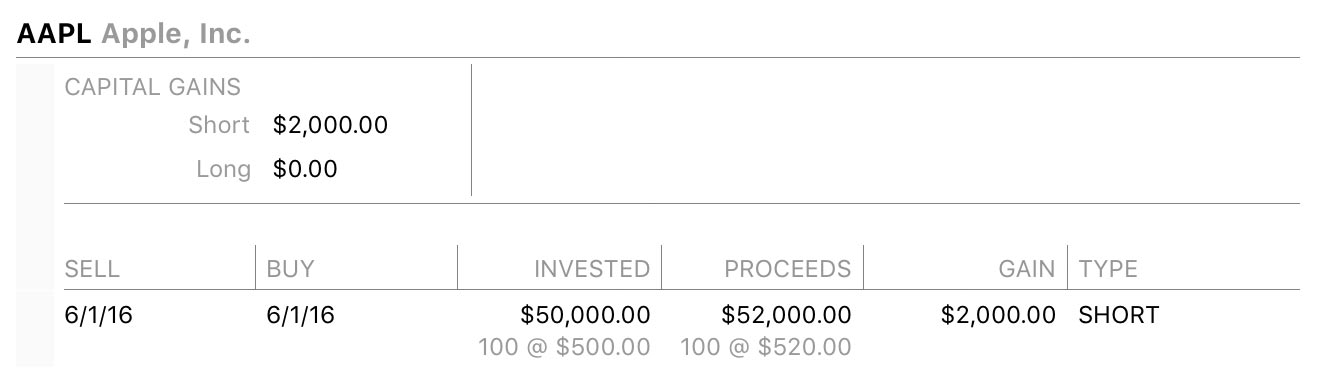Select the Long capital gains amount $0.00

[x=305, y=170]
